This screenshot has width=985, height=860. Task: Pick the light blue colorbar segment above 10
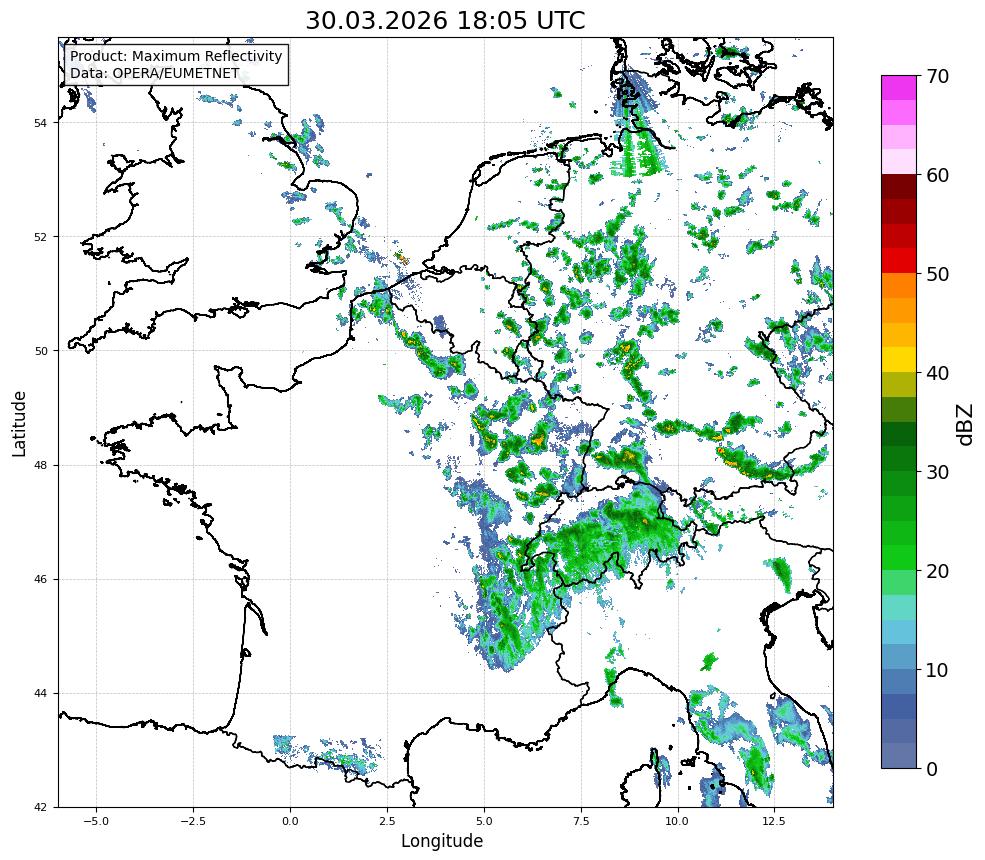(x=899, y=657)
